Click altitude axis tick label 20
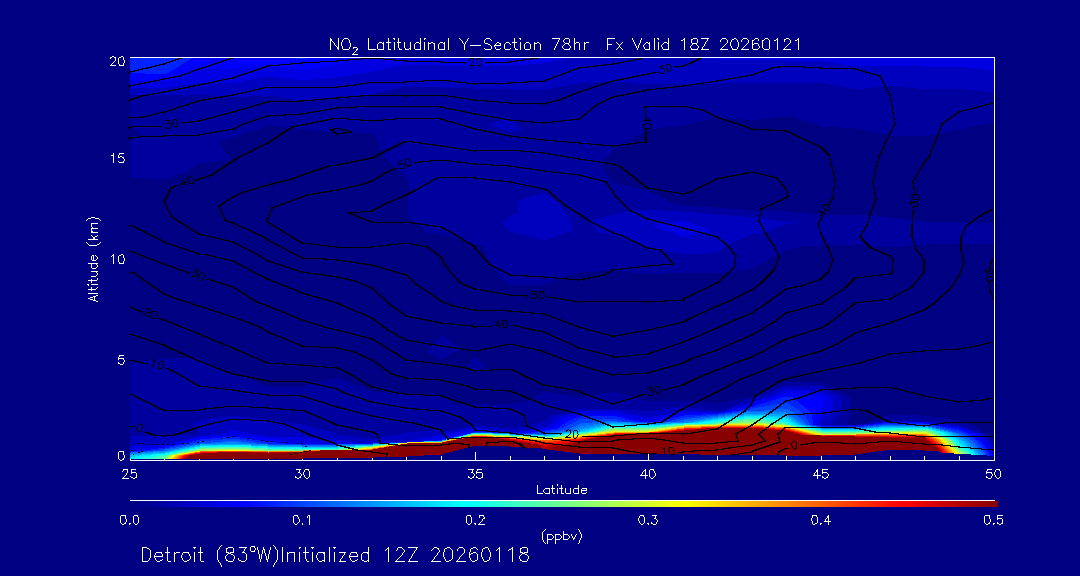Screen dimensions: 1080x576 [116, 61]
